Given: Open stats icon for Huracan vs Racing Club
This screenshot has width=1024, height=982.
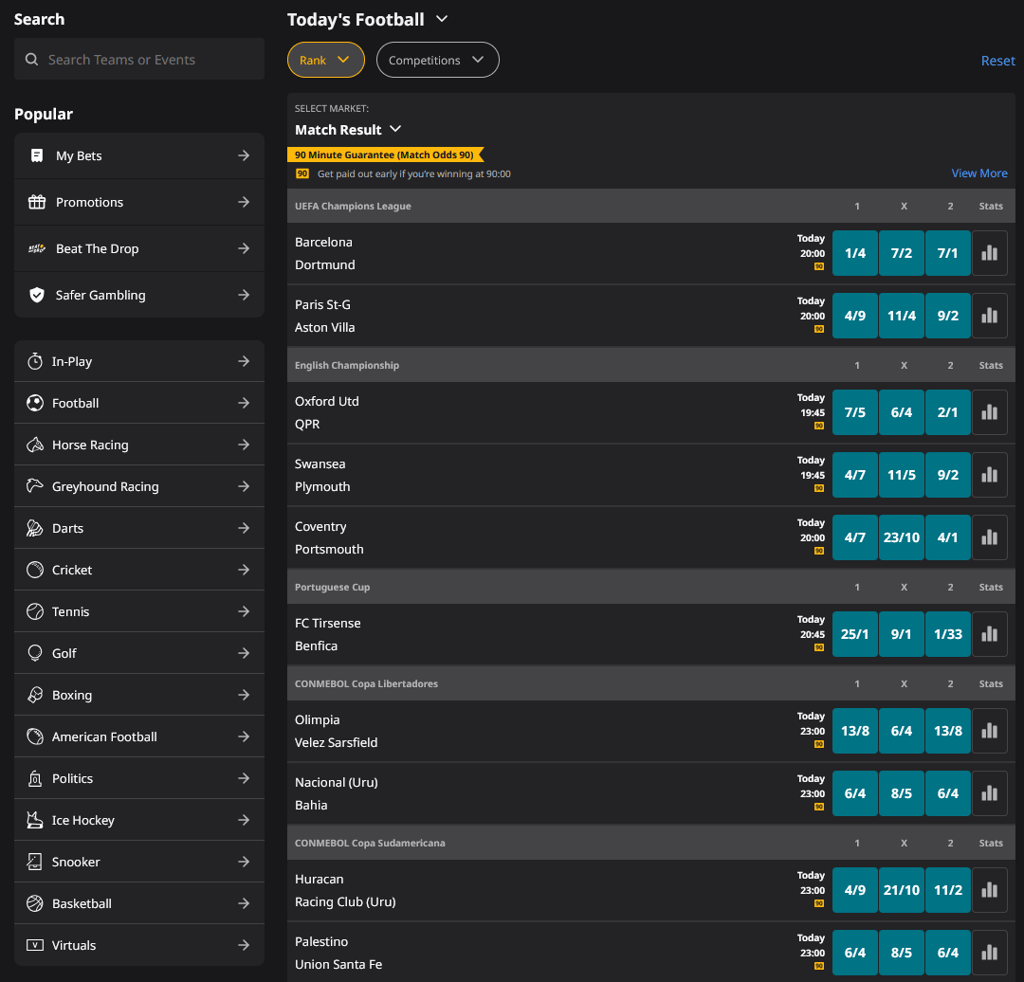Looking at the screenshot, I should [x=989, y=891].
